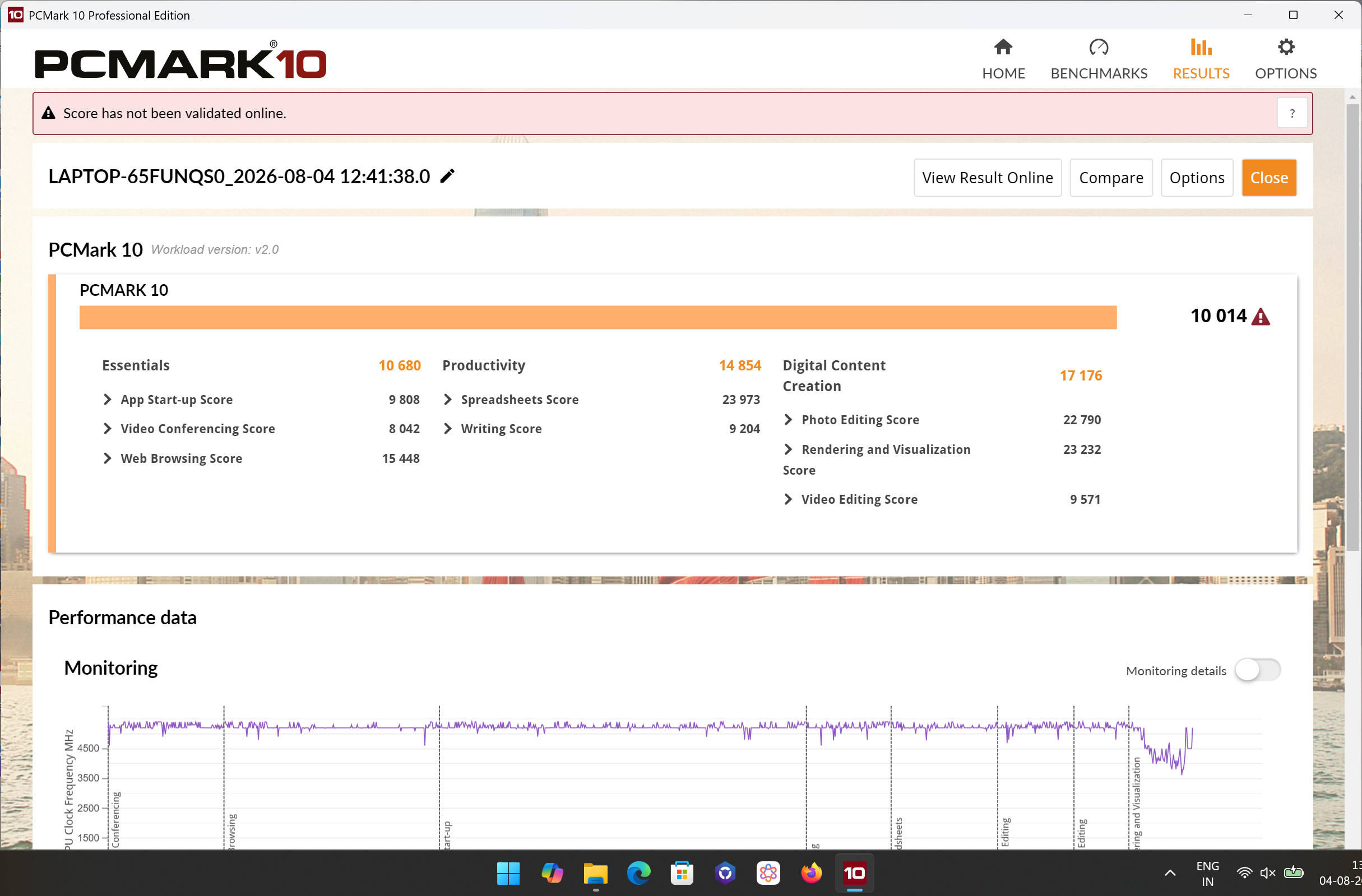Click the Video Editing value 9 571

1085,499
